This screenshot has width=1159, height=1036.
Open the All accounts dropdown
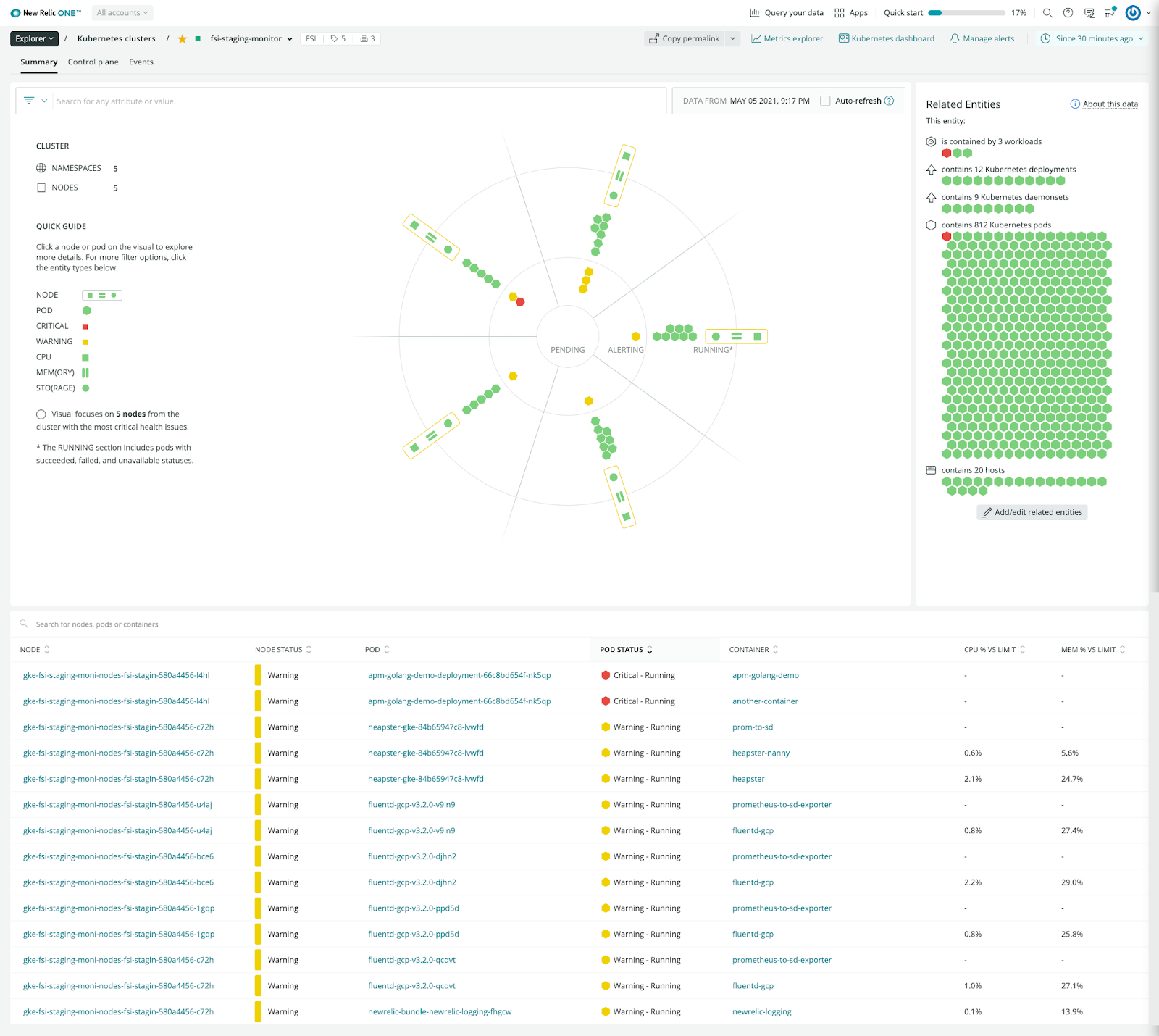(x=122, y=12)
